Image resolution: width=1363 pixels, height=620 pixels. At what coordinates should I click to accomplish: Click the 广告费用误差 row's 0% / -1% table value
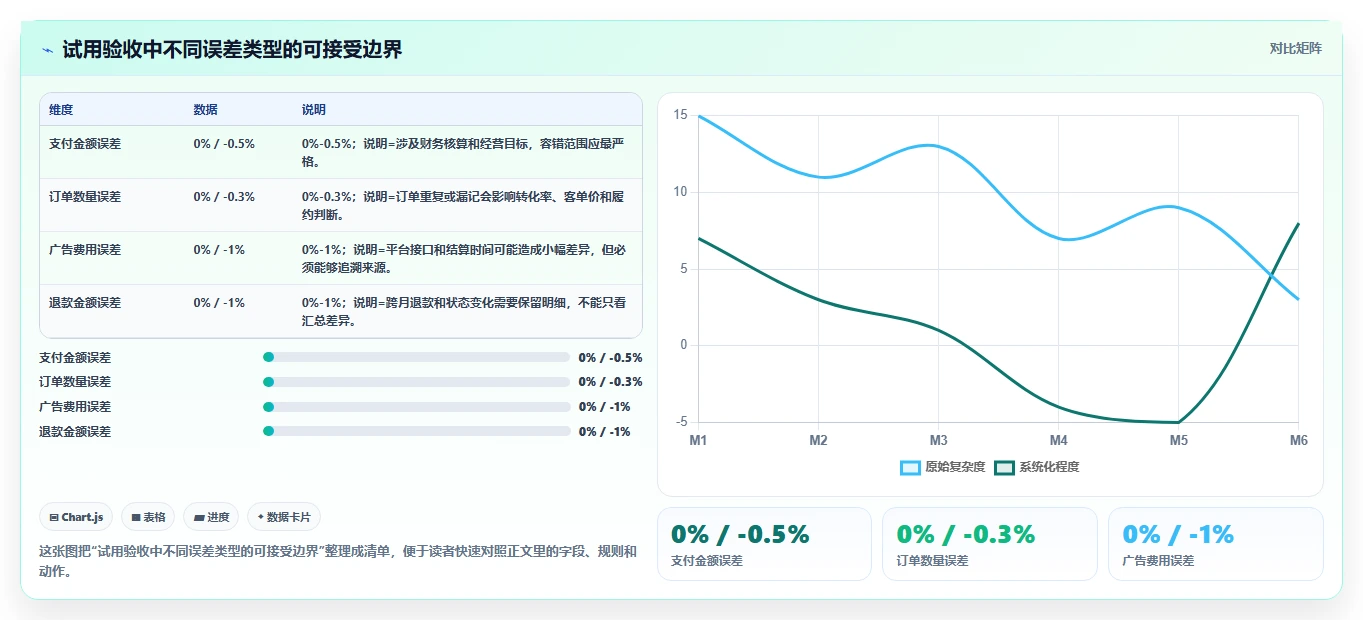click(x=219, y=250)
